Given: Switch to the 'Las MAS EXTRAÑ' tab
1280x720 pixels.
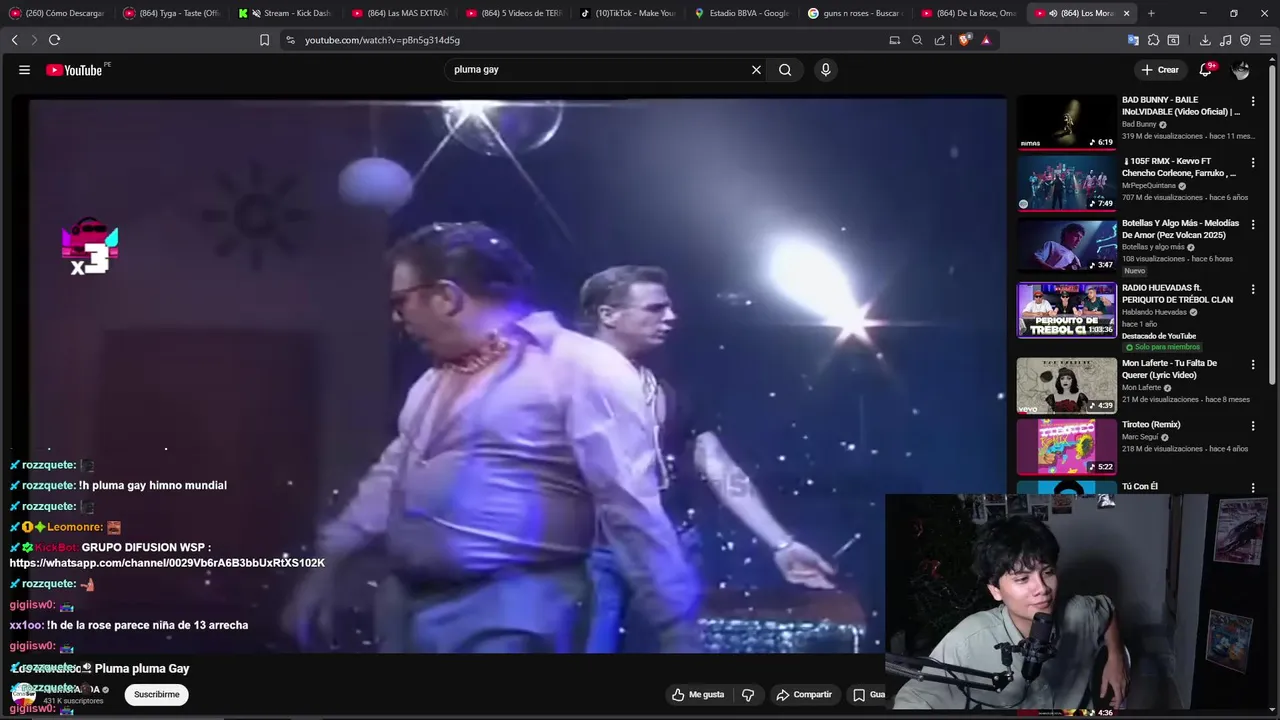Looking at the screenshot, I should pyautogui.click(x=399, y=13).
